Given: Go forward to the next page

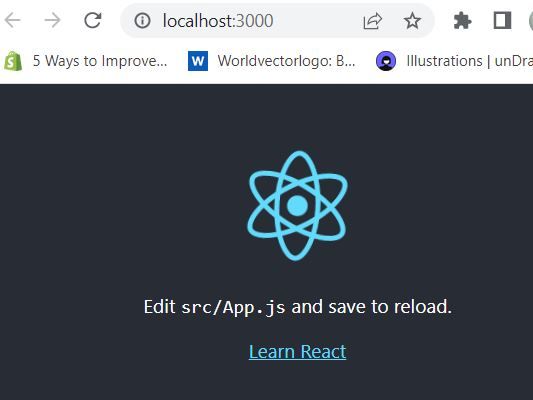Looking at the screenshot, I should [52, 20].
